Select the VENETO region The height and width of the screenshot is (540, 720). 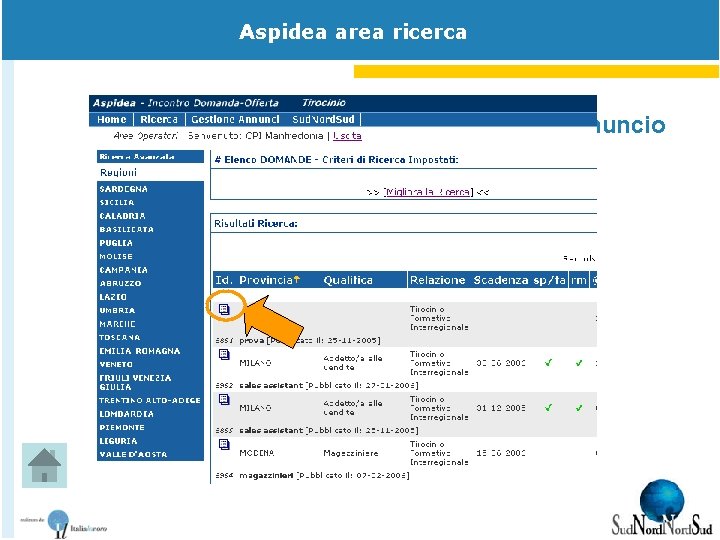click(116, 365)
